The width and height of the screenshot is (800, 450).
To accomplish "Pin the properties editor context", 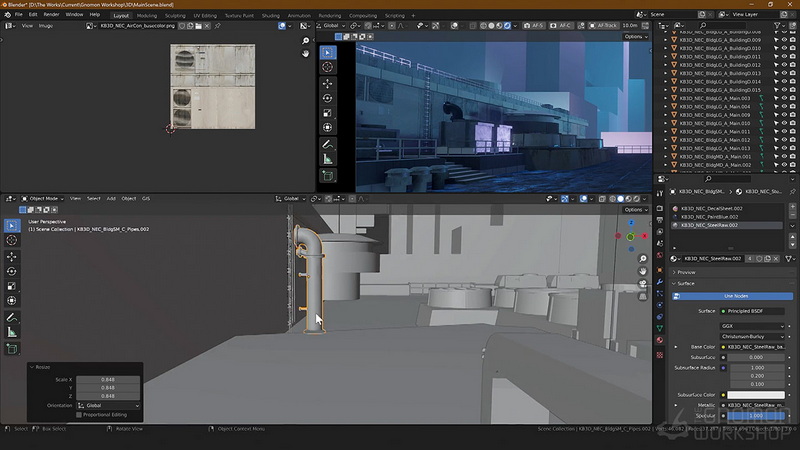I will (792, 192).
